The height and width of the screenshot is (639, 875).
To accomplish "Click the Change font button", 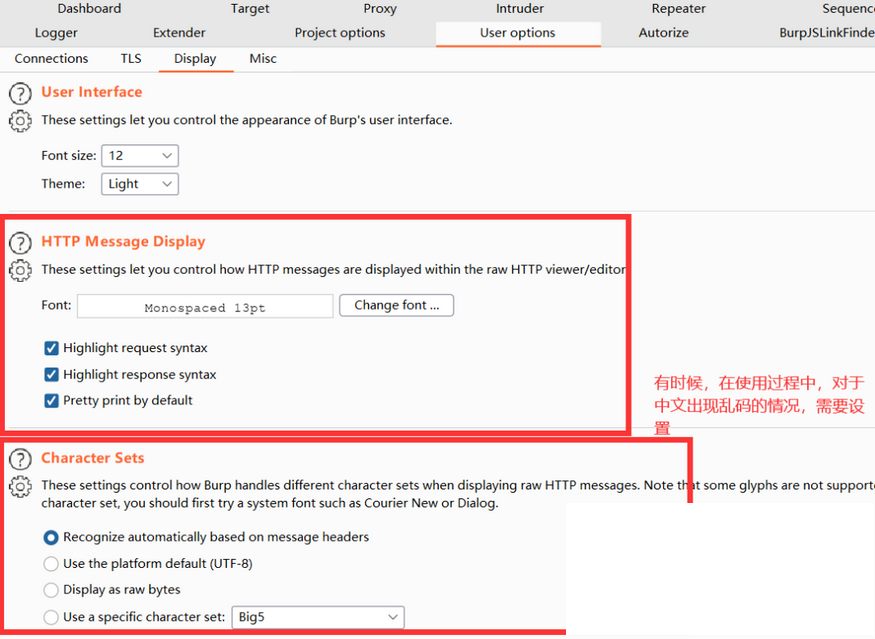I will pyautogui.click(x=396, y=305).
